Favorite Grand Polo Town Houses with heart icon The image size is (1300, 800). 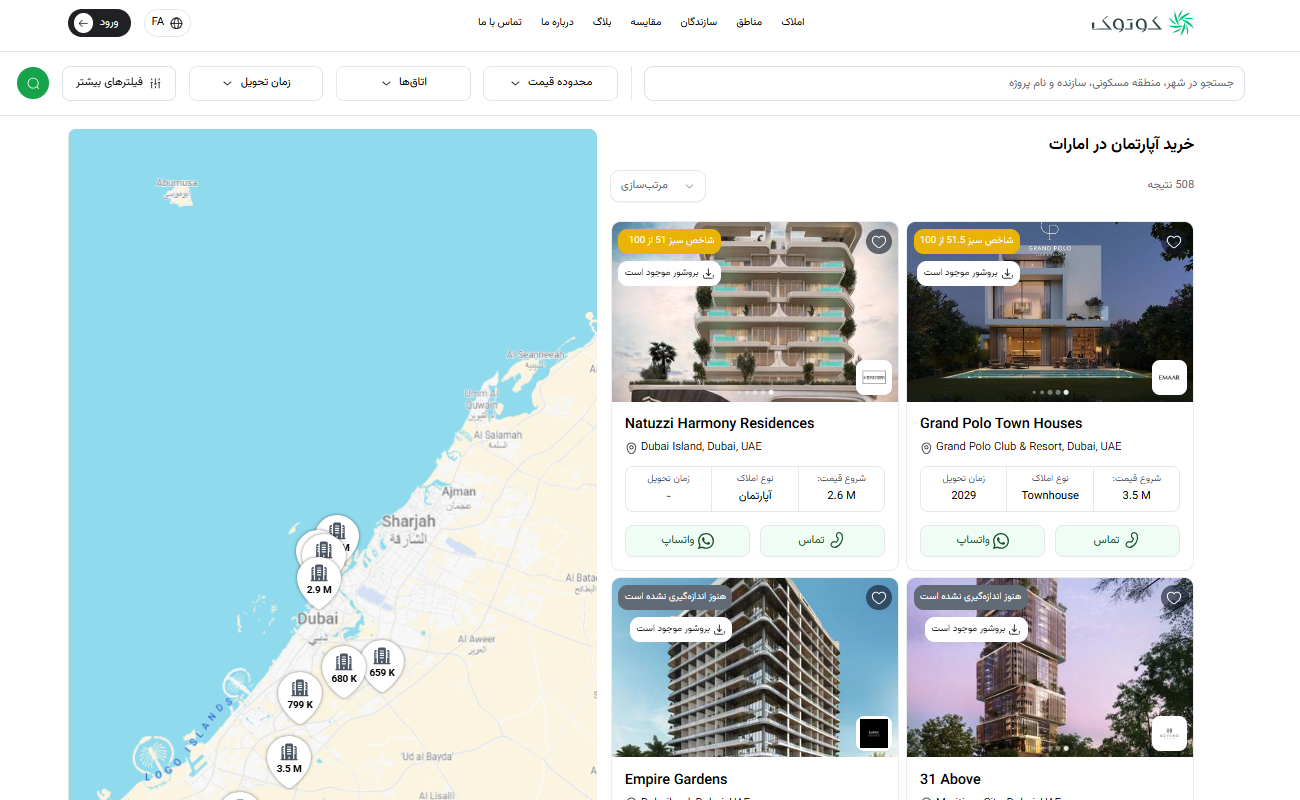pyautogui.click(x=1174, y=242)
